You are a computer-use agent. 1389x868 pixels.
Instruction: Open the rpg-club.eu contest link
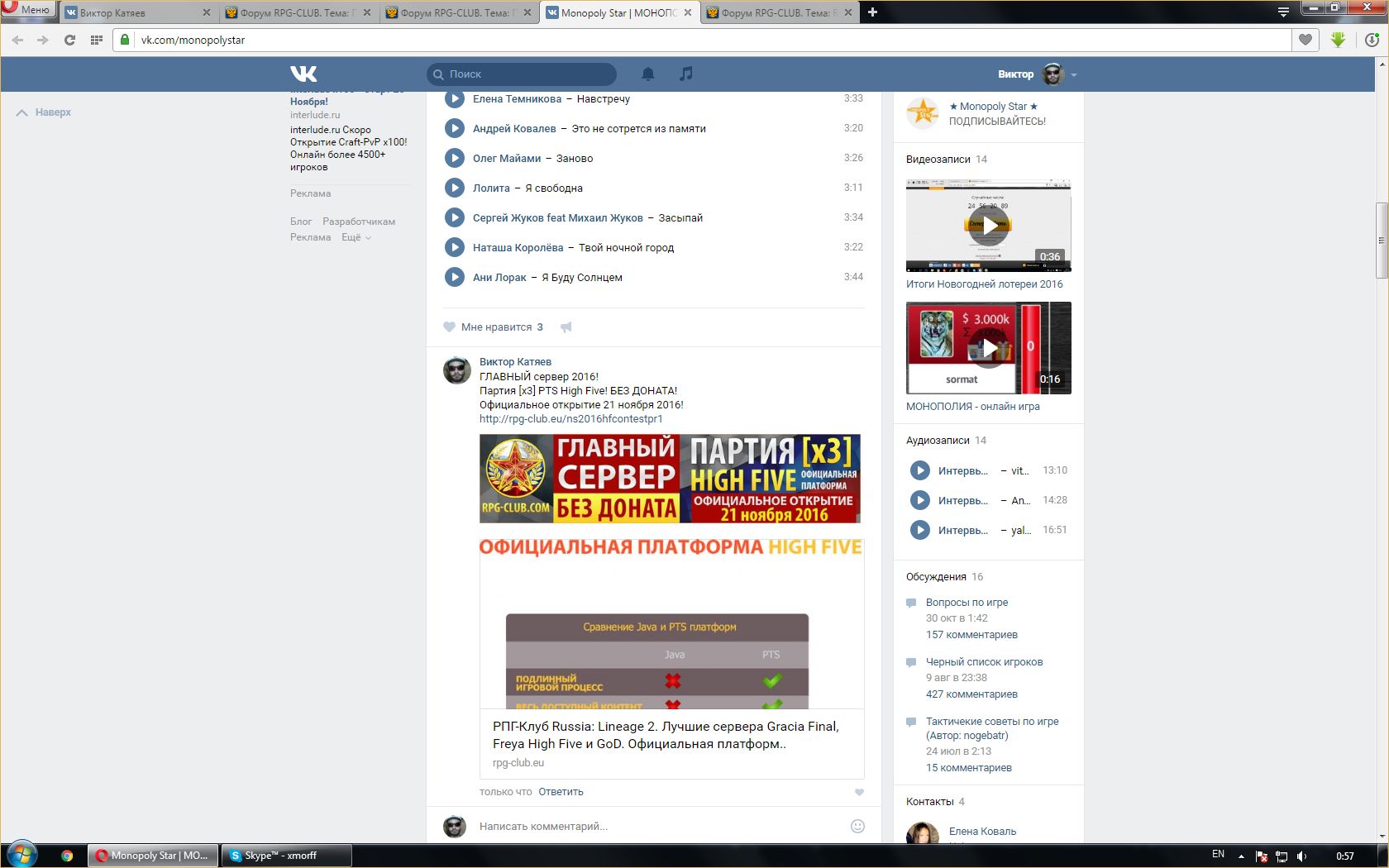(571, 419)
